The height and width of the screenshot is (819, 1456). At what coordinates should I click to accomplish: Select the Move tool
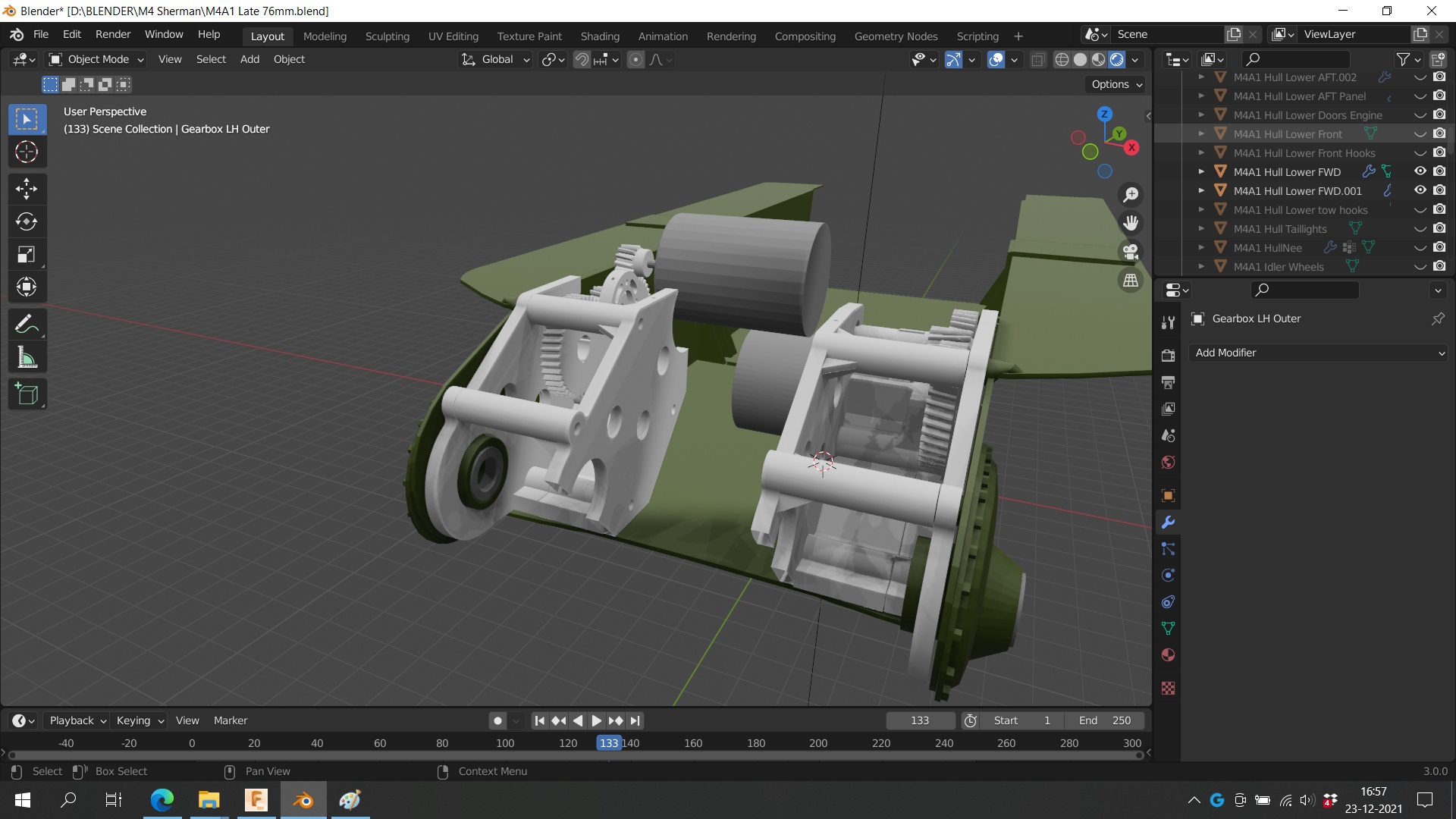point(27,188)
